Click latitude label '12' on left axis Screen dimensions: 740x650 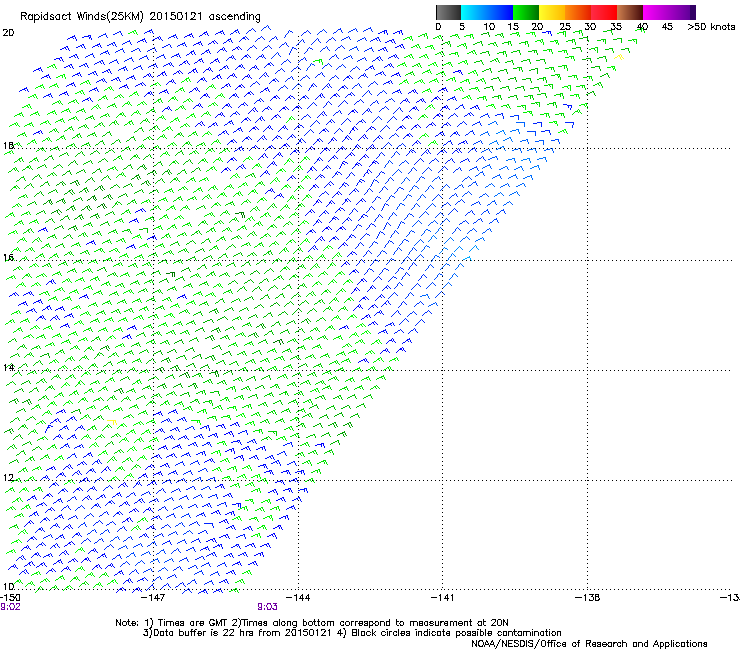coord(8,478)
